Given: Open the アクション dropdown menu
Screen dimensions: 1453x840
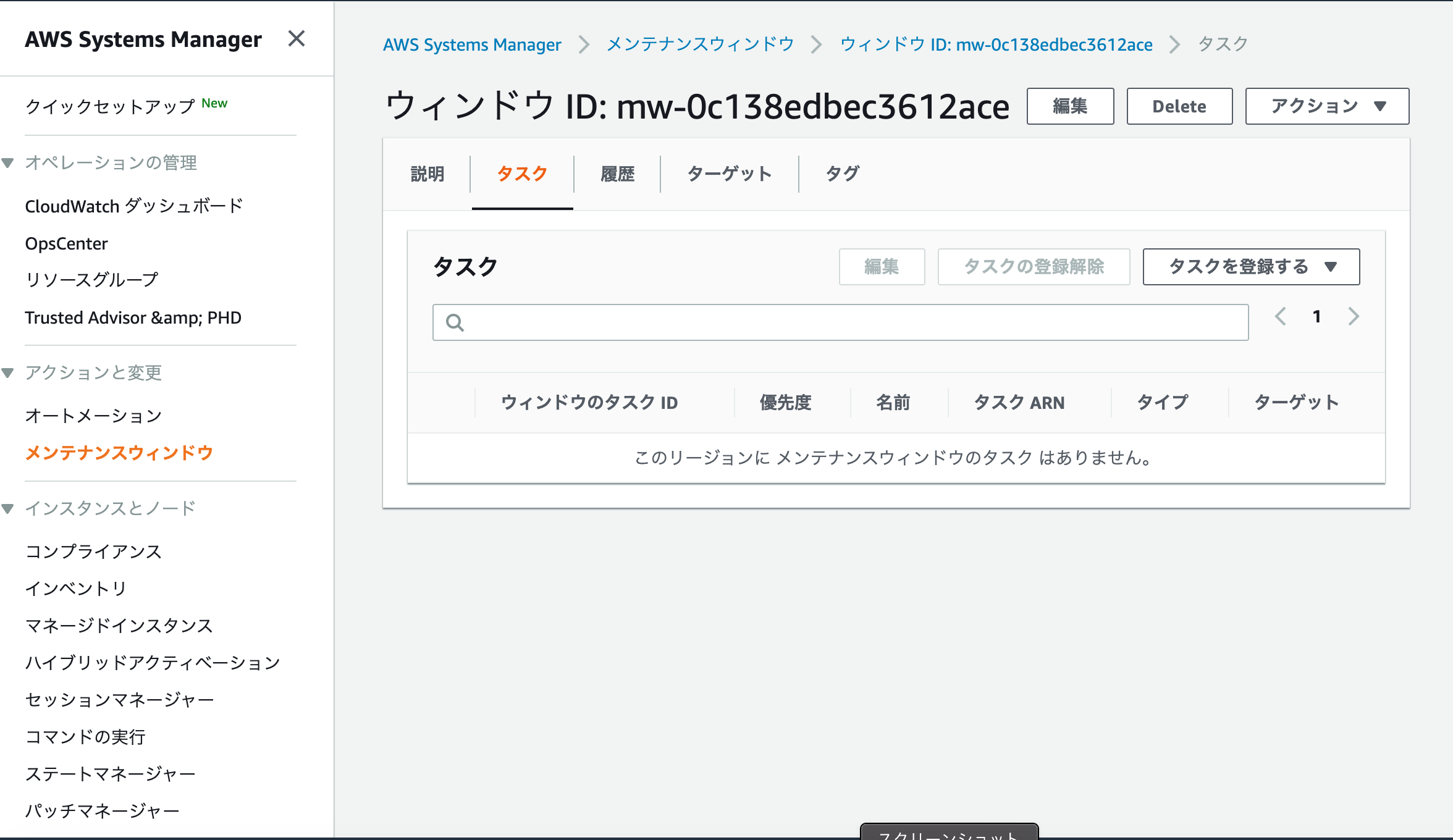Looking at the screenshot, I should tap(1327, 106).
